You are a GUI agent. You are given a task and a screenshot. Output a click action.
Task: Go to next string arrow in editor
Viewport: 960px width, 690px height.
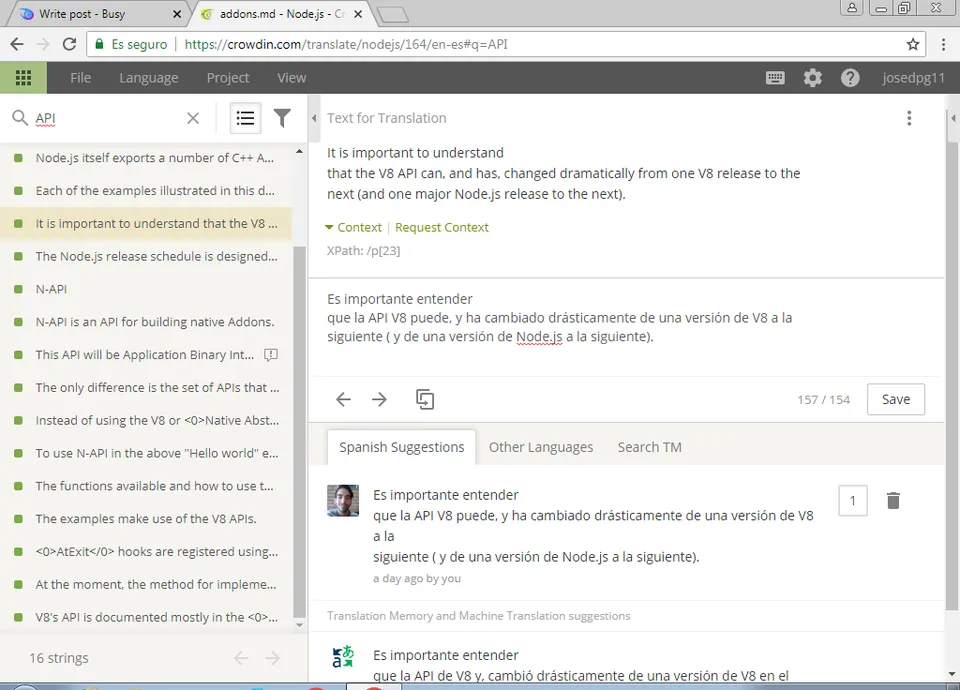pos(380,399)
